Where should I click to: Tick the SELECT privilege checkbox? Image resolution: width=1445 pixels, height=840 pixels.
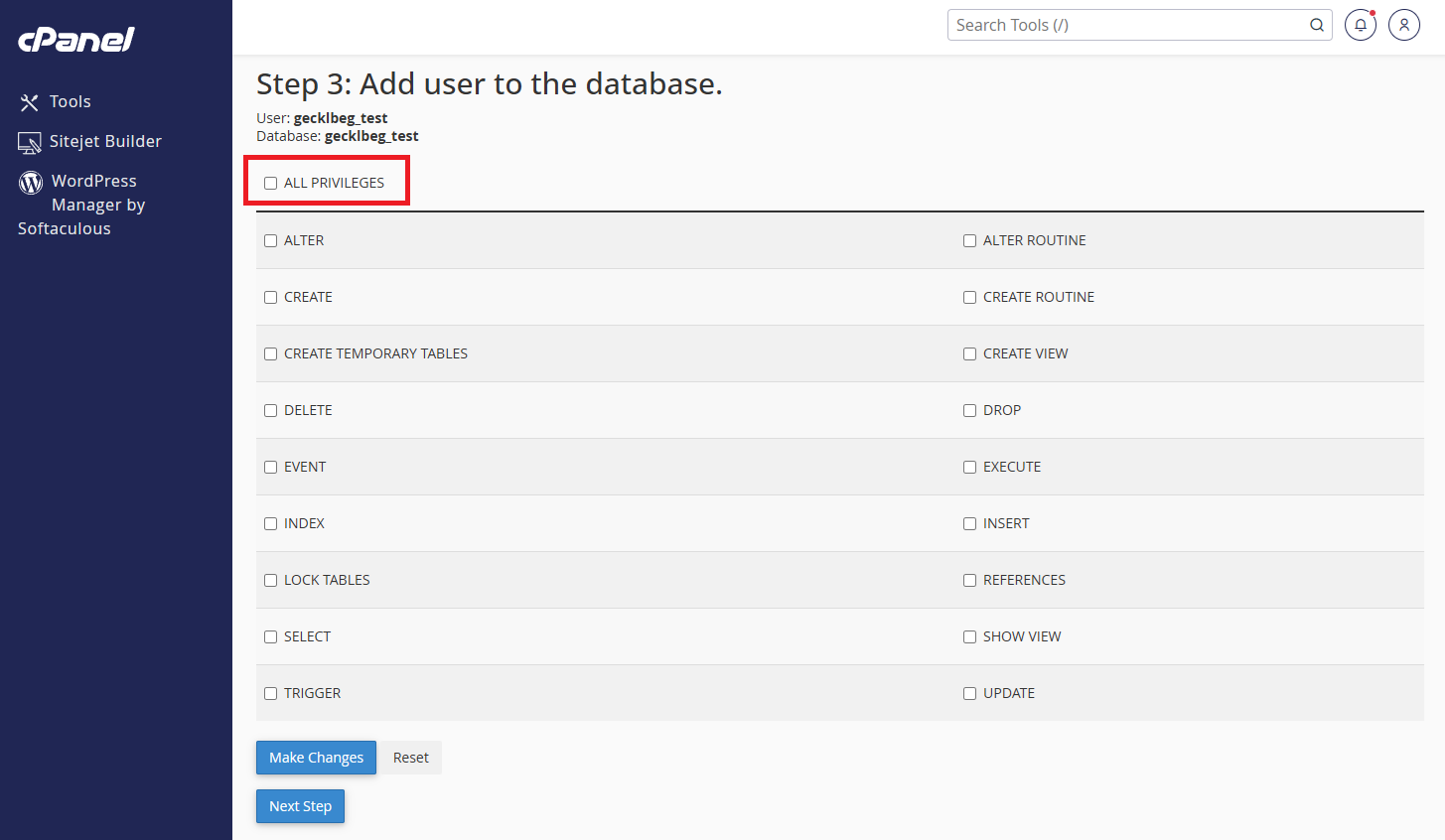[270, 636]
